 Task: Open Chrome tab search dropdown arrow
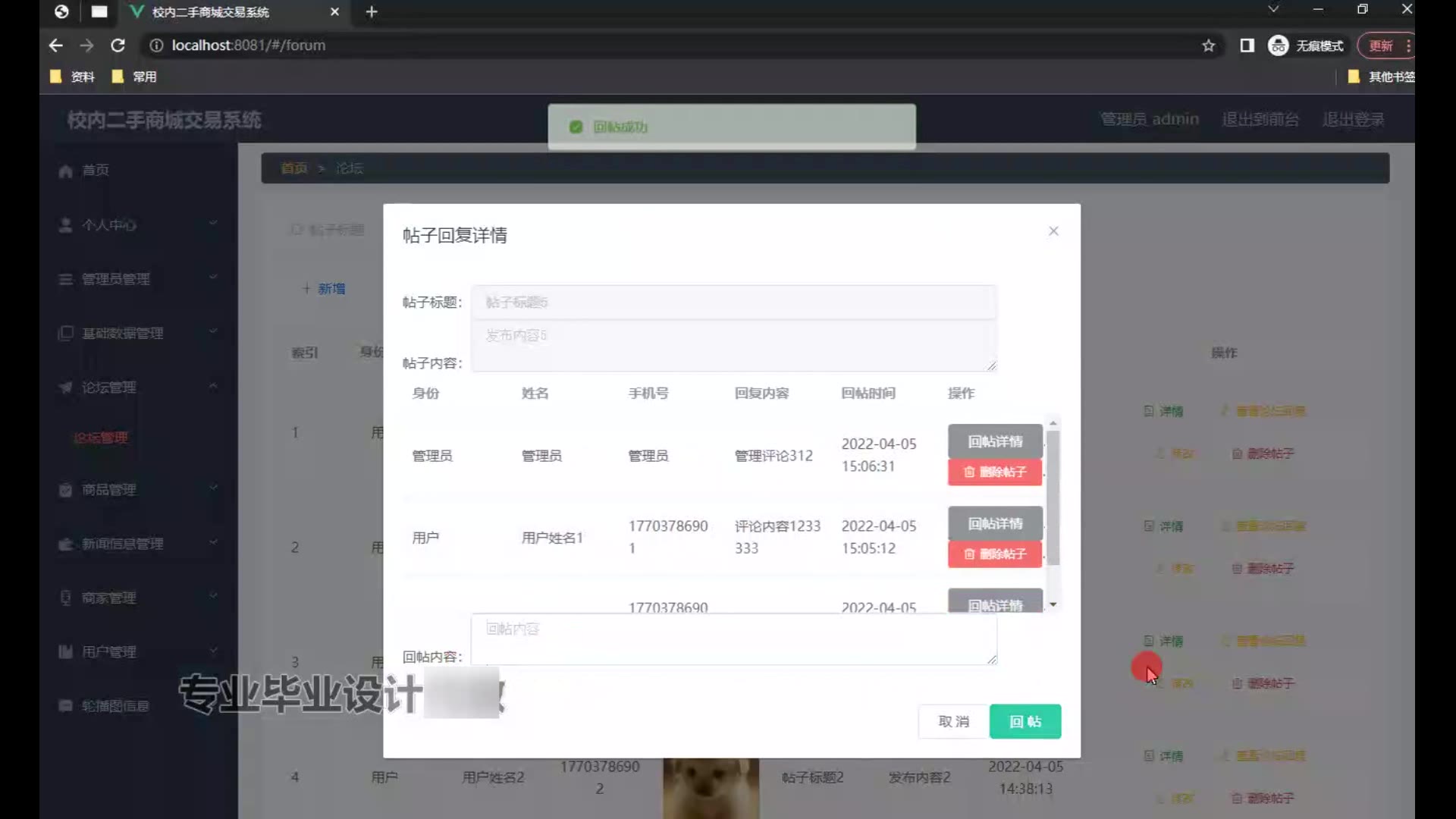tap(1273, 9)
